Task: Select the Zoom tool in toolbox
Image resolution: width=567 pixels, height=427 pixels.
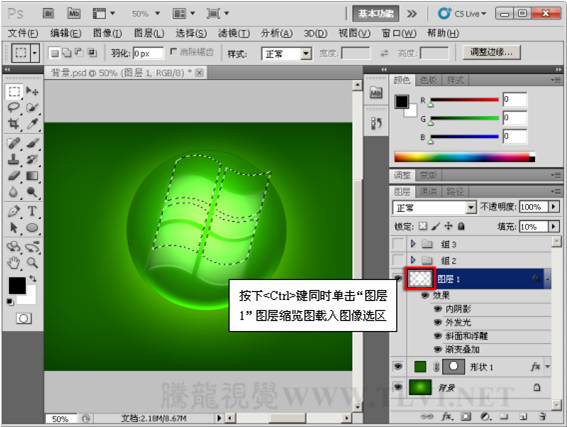Action: 32,263
